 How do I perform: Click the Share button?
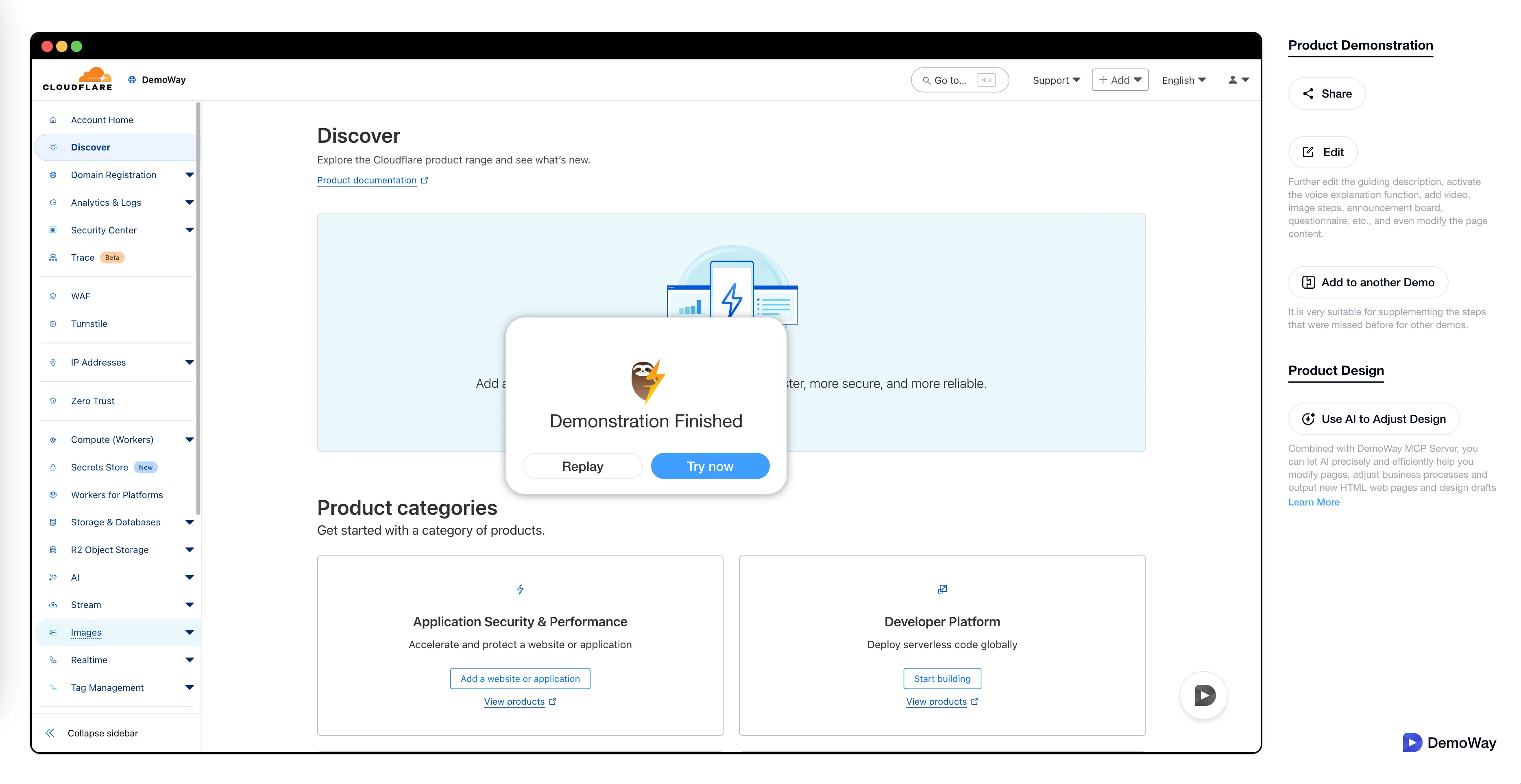pos(1327,93)
